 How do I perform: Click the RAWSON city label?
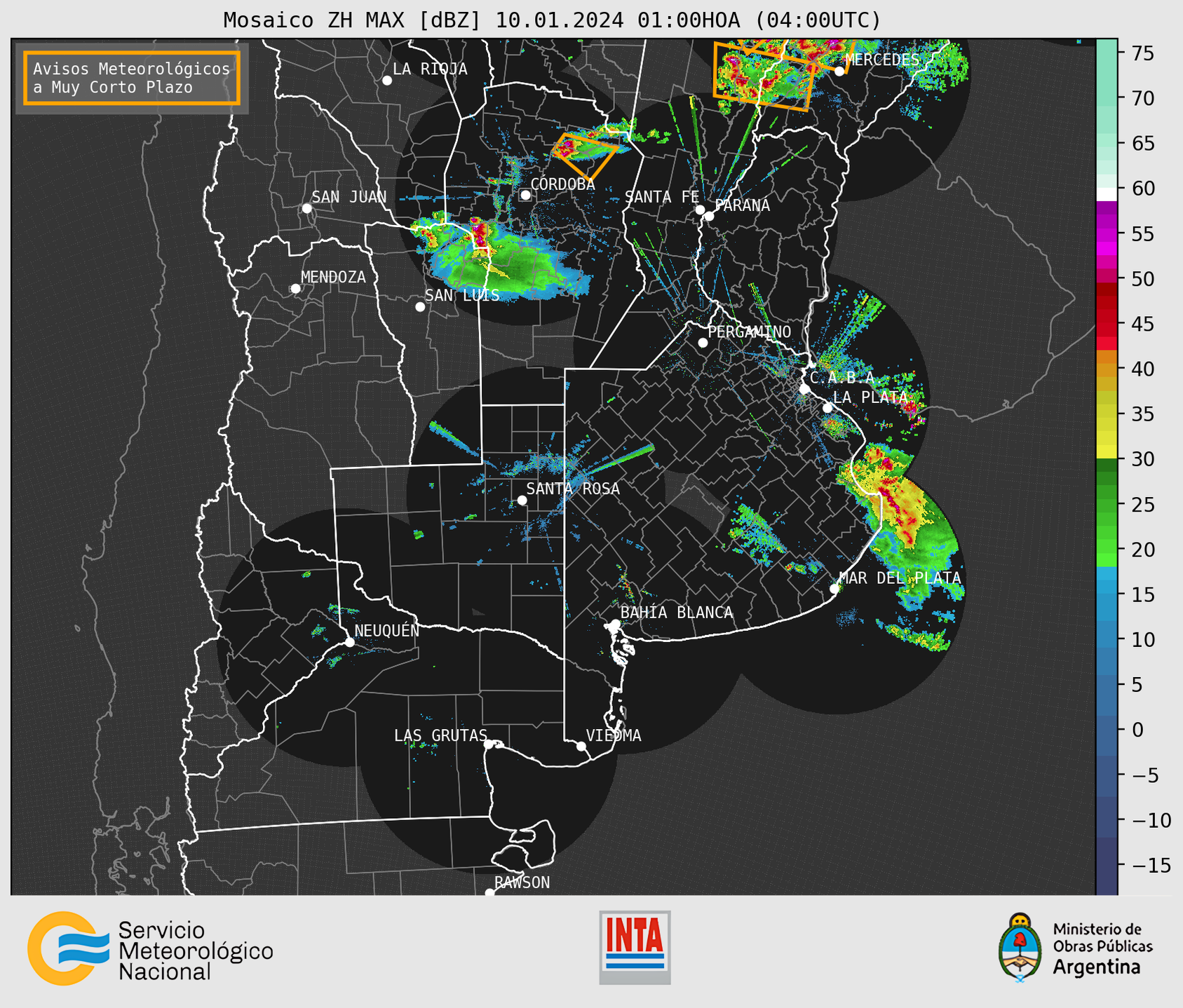point(522,883)
